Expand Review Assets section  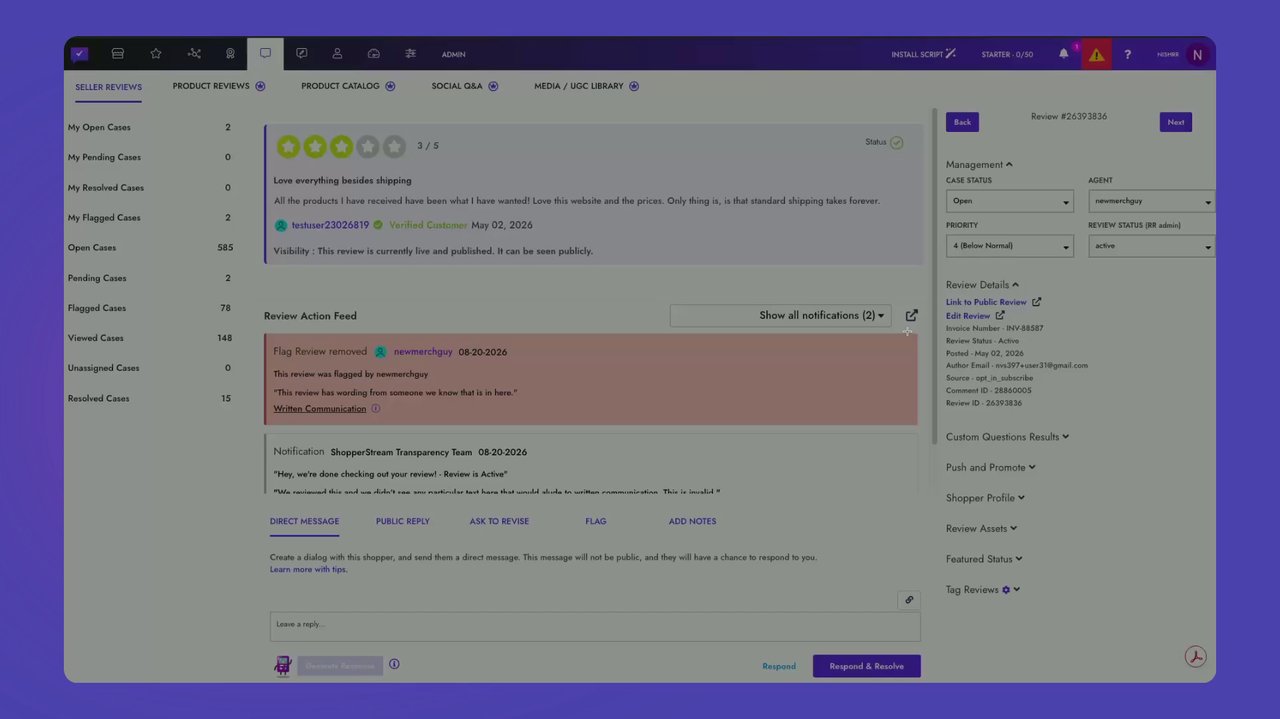coord(981,528)
